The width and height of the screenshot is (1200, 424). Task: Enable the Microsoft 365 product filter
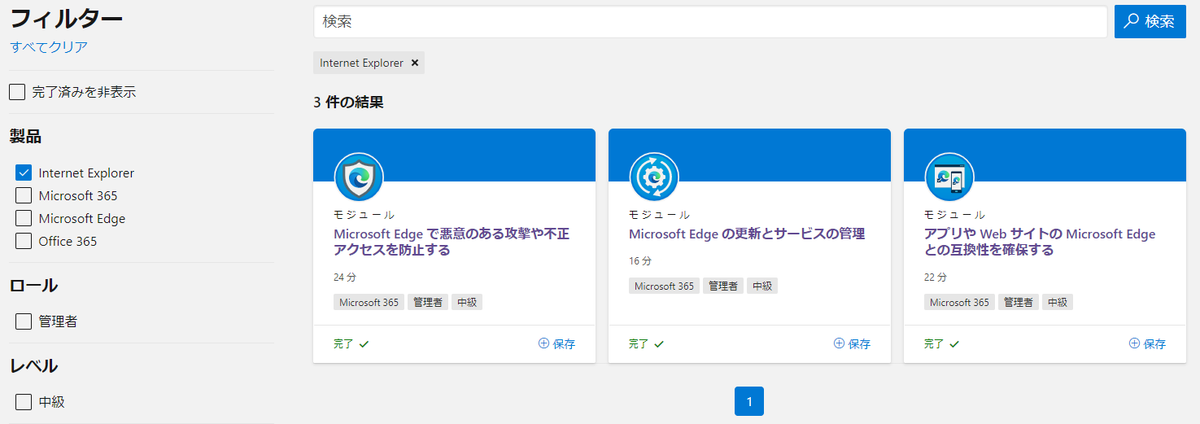[x=24, y=196]
